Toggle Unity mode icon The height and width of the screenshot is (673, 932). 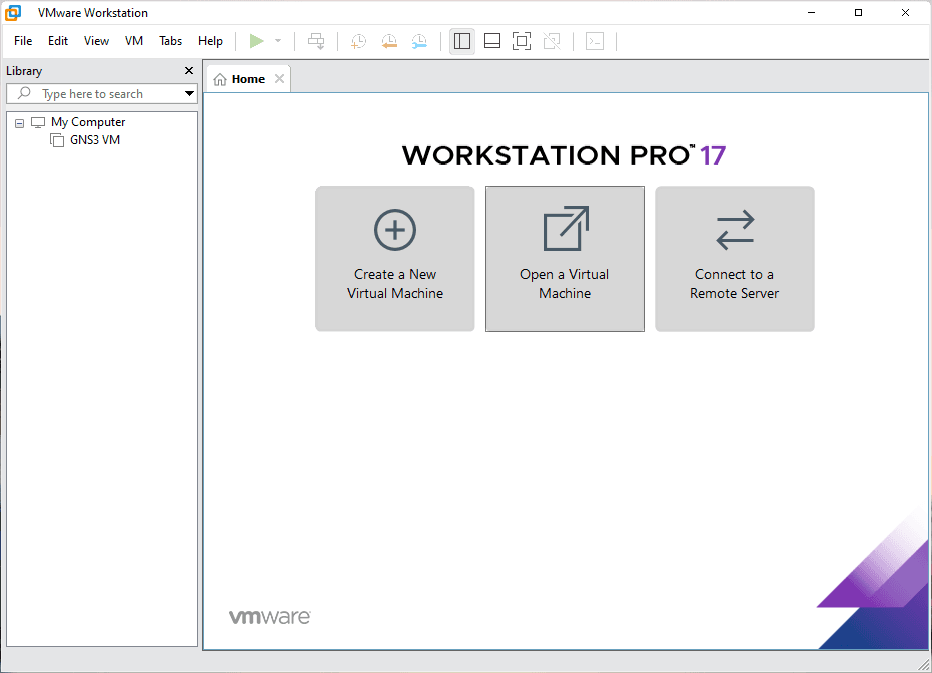pos(551,41)
